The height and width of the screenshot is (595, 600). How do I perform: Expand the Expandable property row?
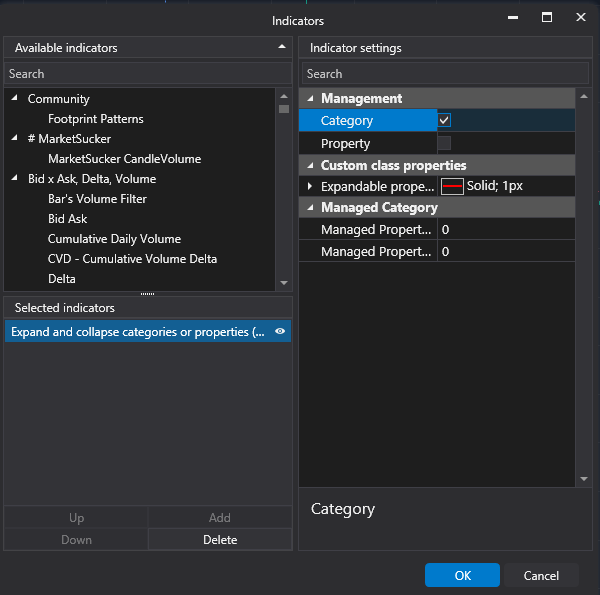pyautogui.click(x=310, y=186)
